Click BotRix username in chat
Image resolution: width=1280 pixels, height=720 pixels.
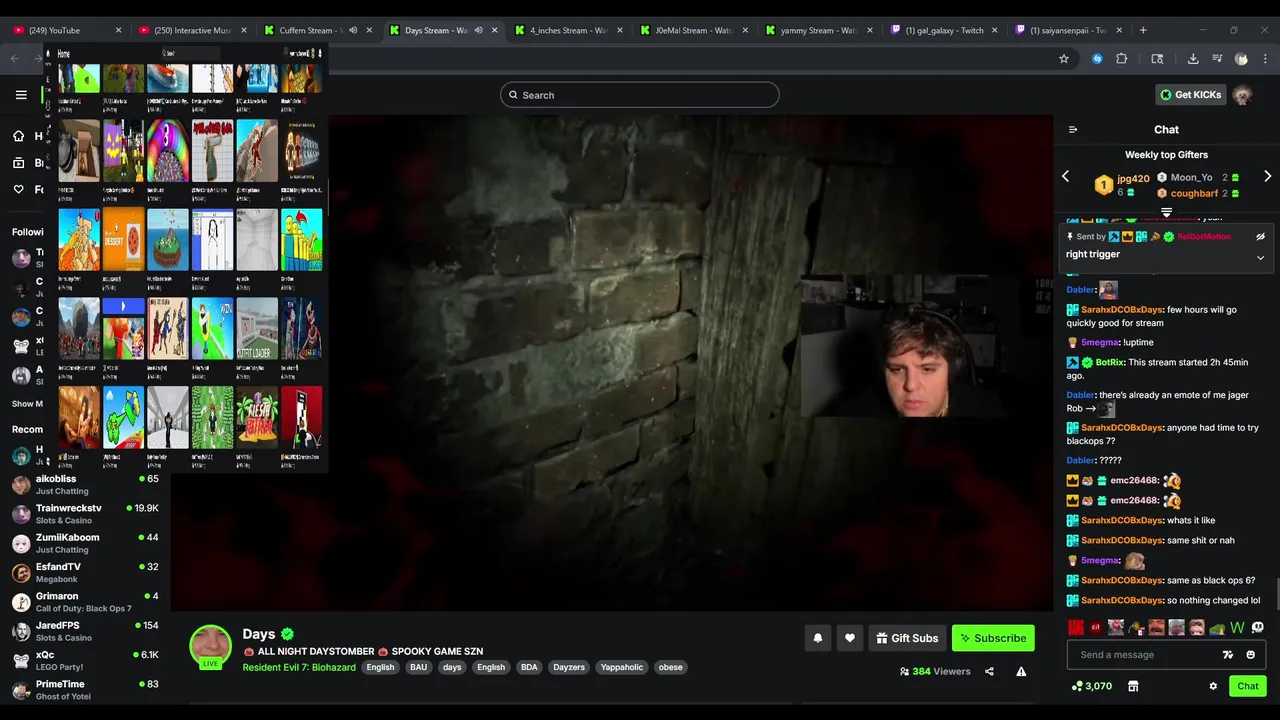[1110, 362]
